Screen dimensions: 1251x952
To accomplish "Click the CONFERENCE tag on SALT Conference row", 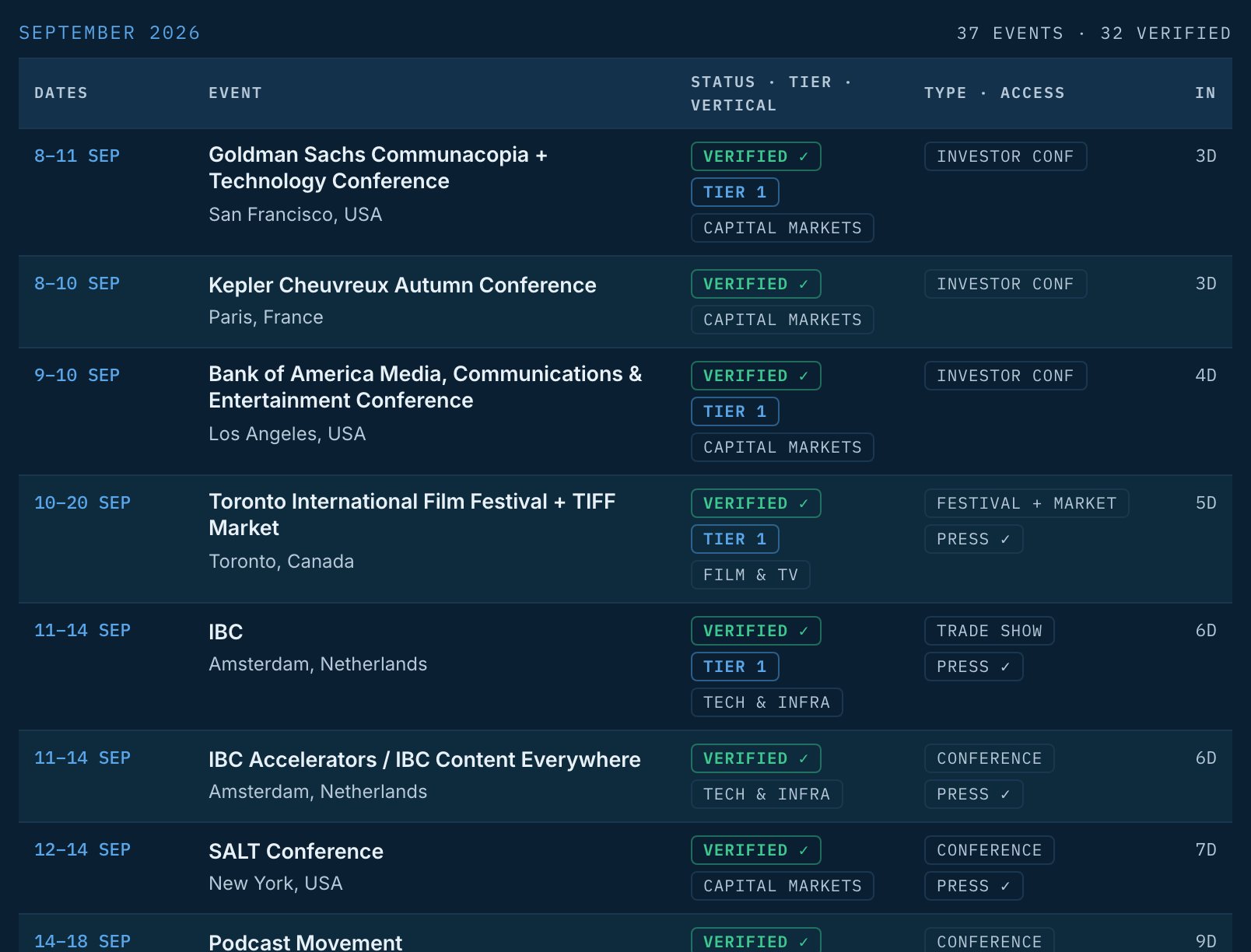I will coord(990,850).
